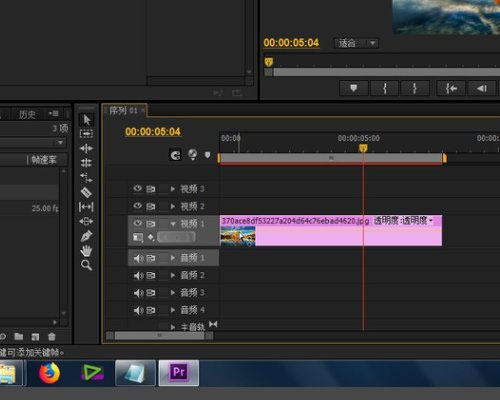
Task: Select the Pen tool
Action: [86, 236]
